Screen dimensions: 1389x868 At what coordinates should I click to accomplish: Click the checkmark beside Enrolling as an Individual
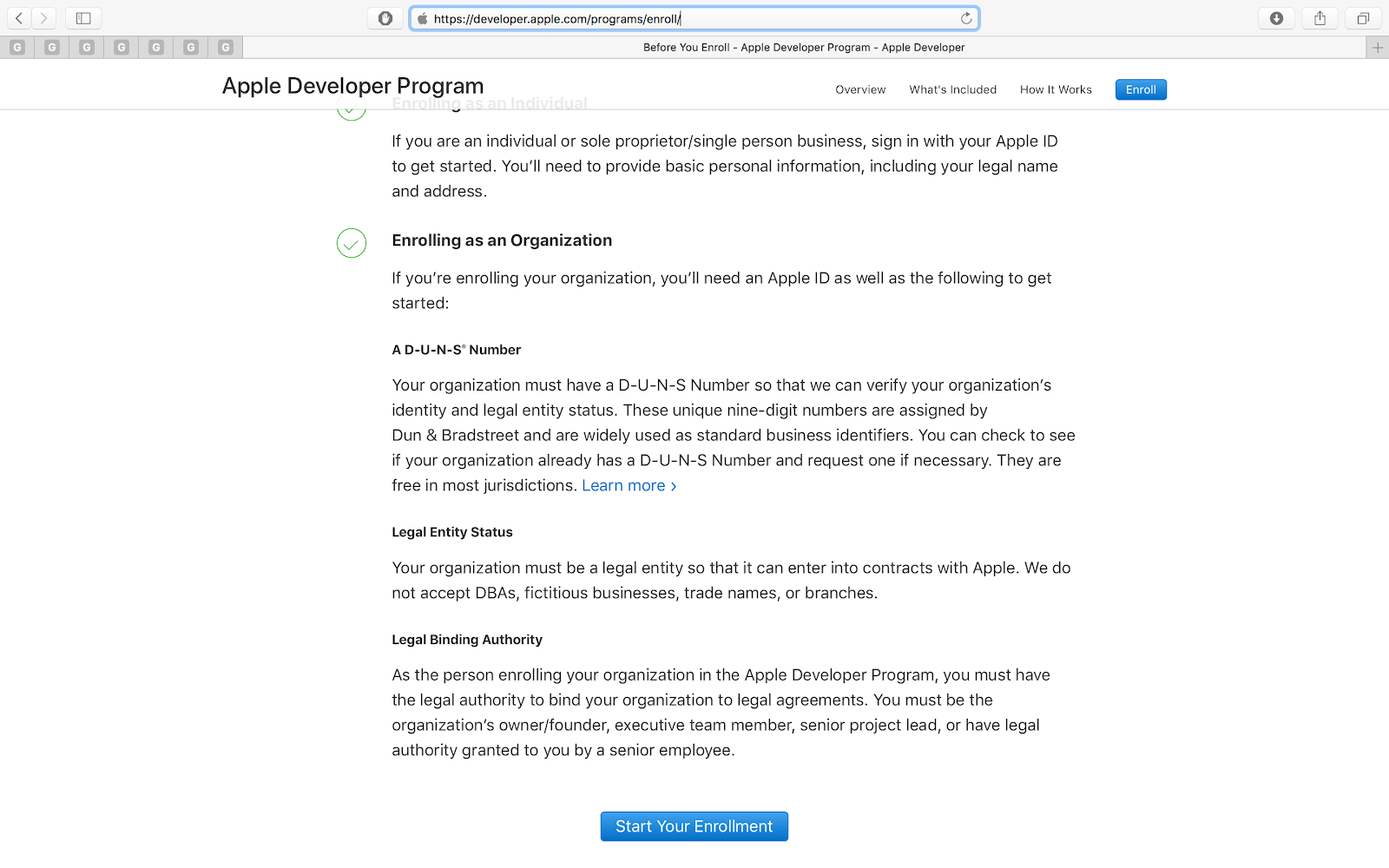click(x=351, y=107)
